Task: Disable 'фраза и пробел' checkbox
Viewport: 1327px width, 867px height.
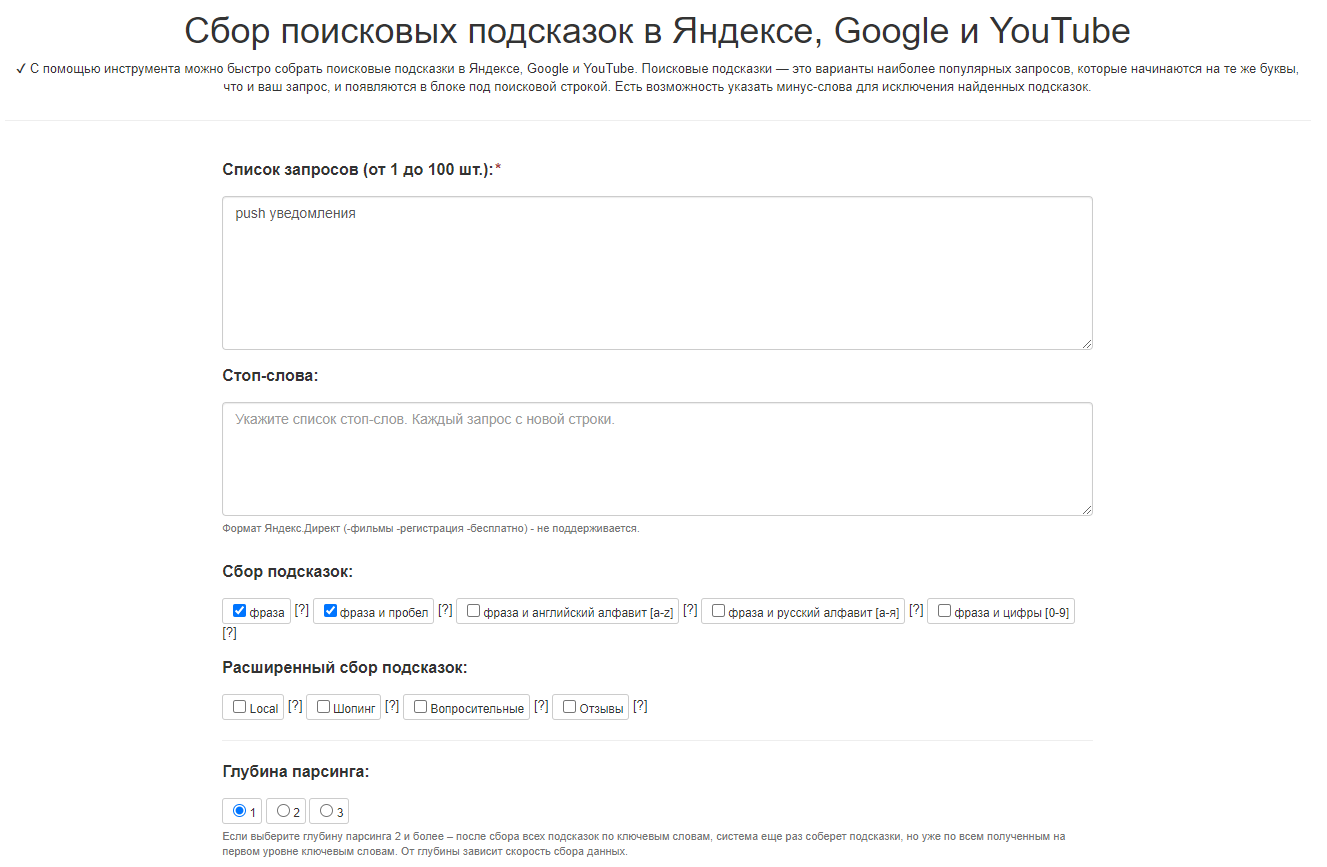Action: tap(330, 611)
